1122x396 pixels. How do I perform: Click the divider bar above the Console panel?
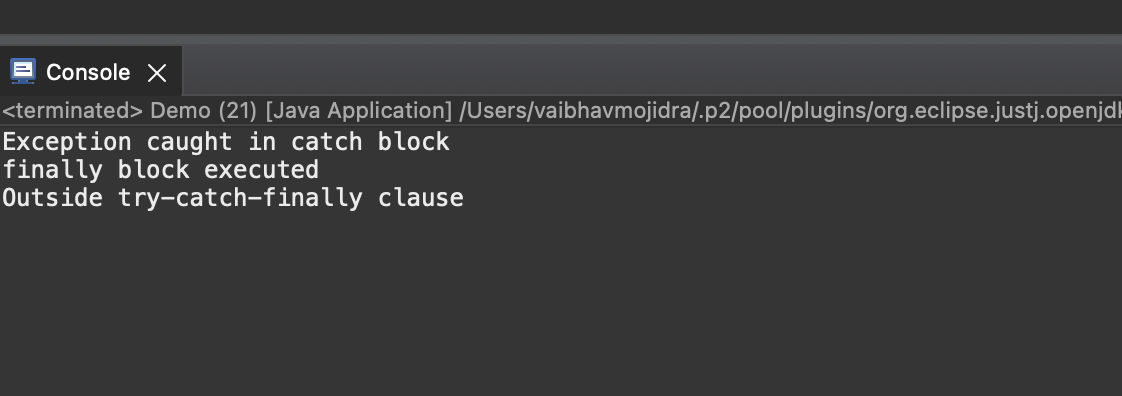(x=561, y=39)
